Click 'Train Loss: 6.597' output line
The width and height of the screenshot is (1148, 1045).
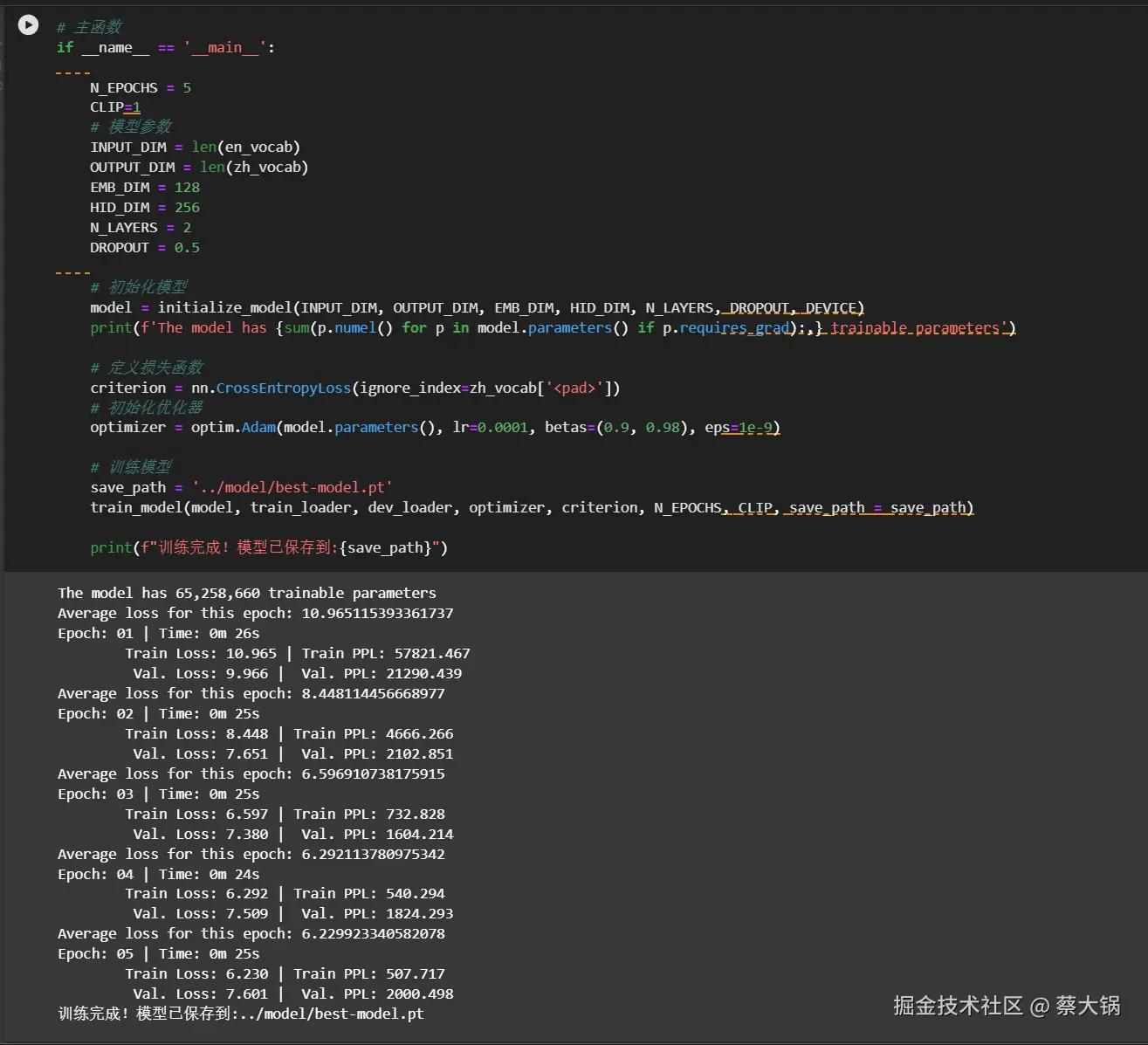[x=285, y=815]
